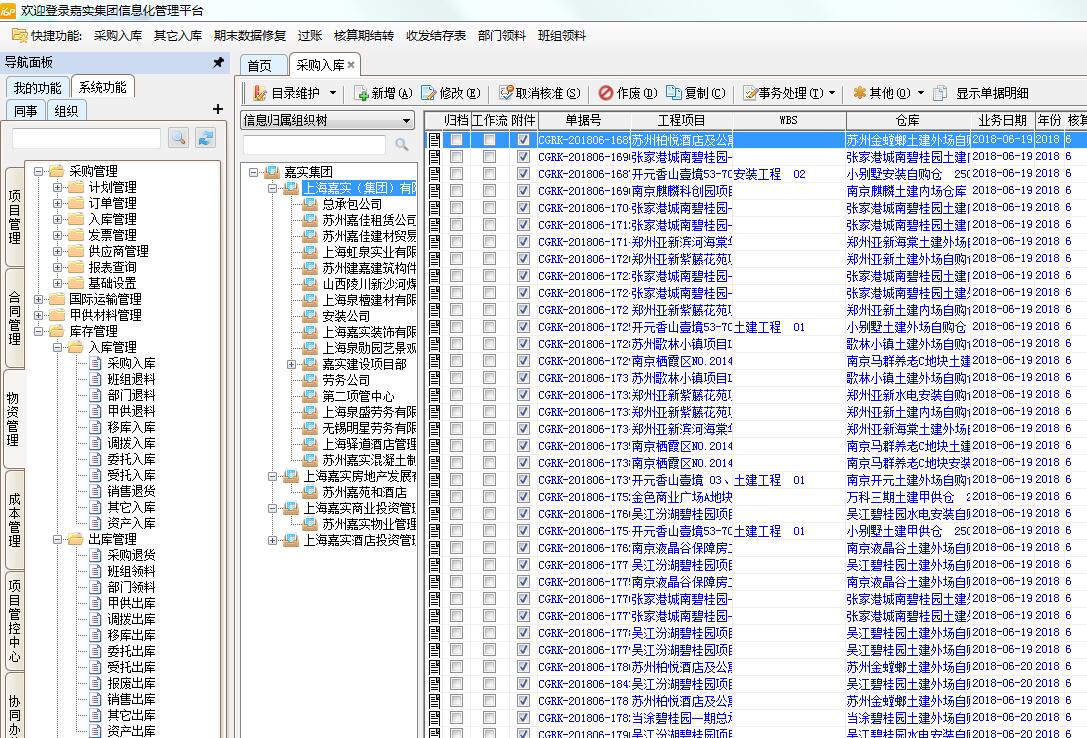
Task: Check 归档 checkbox in the first row
Action: click(456, 140)
